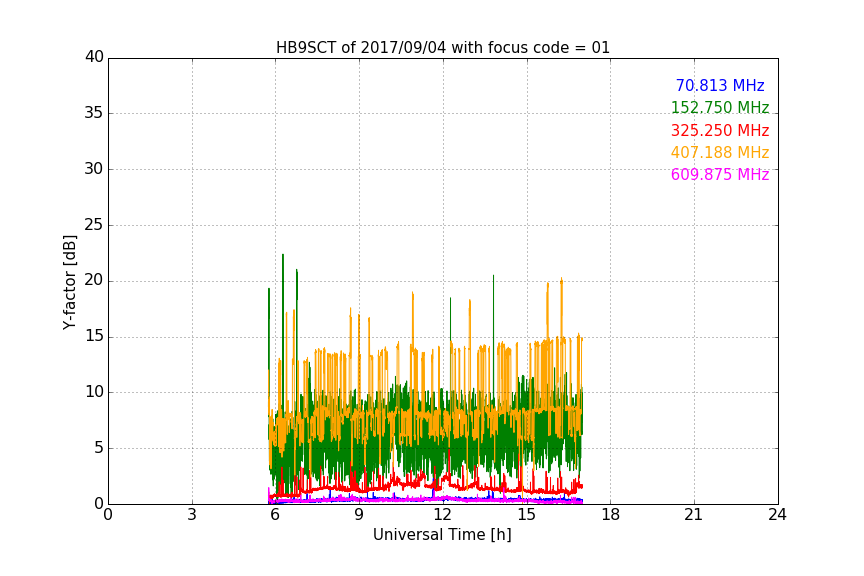Screen dimensions: 864x576
Task: Click the Y-factor [dB] axis label
Action: tap(70, 282)
